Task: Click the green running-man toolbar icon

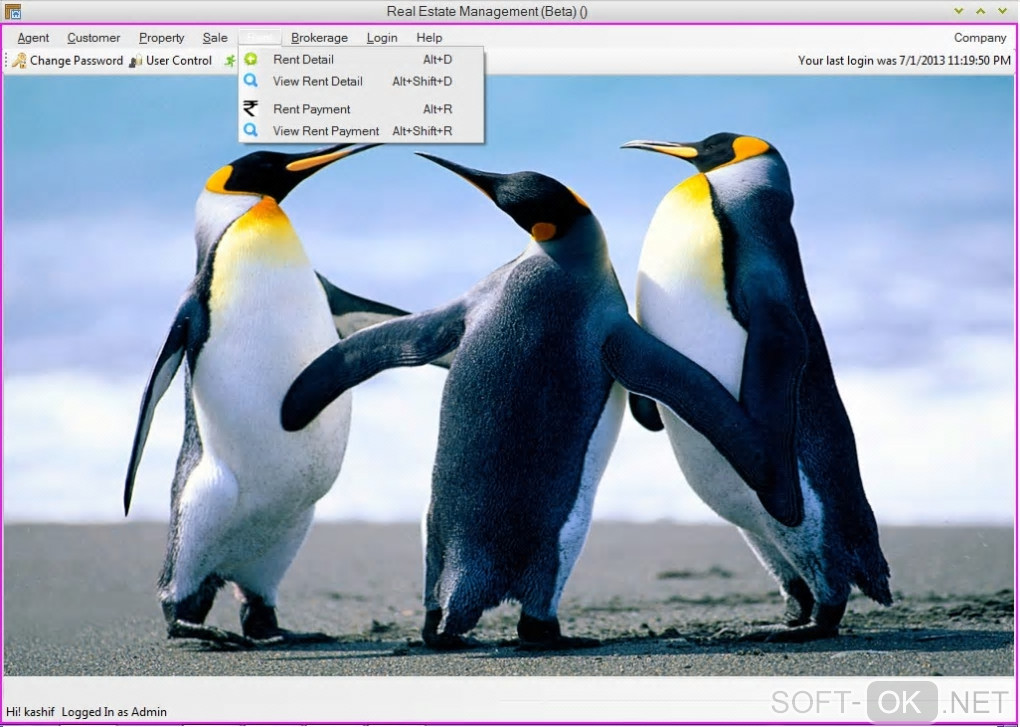Action: (230, 60)
